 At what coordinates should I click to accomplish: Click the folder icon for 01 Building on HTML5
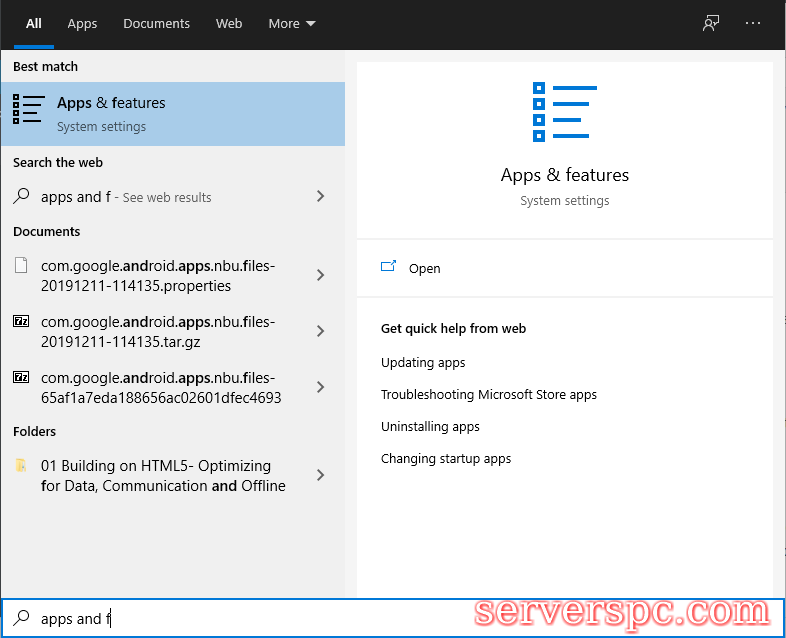(x=21, y=466)
